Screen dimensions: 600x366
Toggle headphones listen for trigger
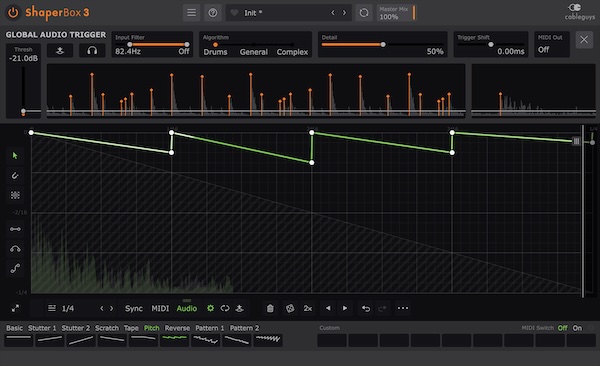pyautogui.click(x=92, y=51)
